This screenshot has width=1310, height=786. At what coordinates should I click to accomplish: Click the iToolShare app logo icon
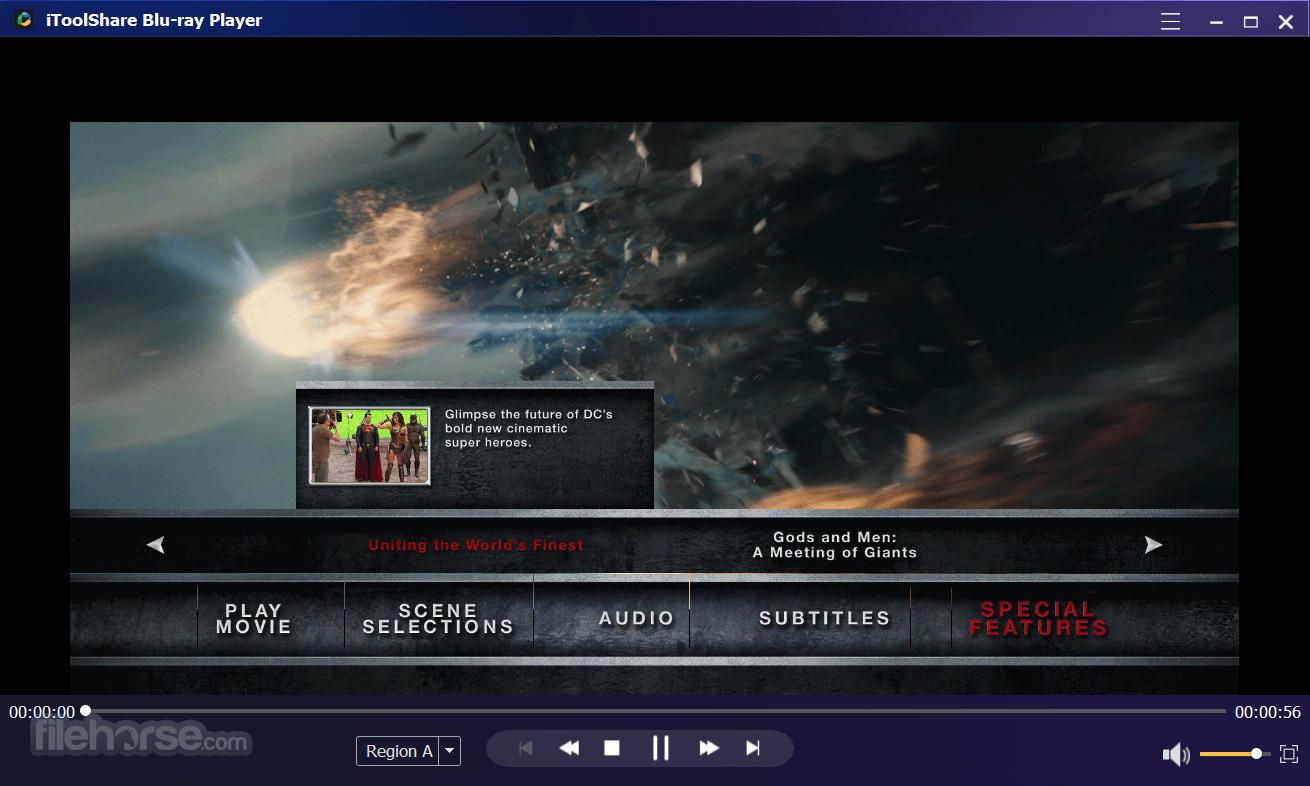coord(23,20)
